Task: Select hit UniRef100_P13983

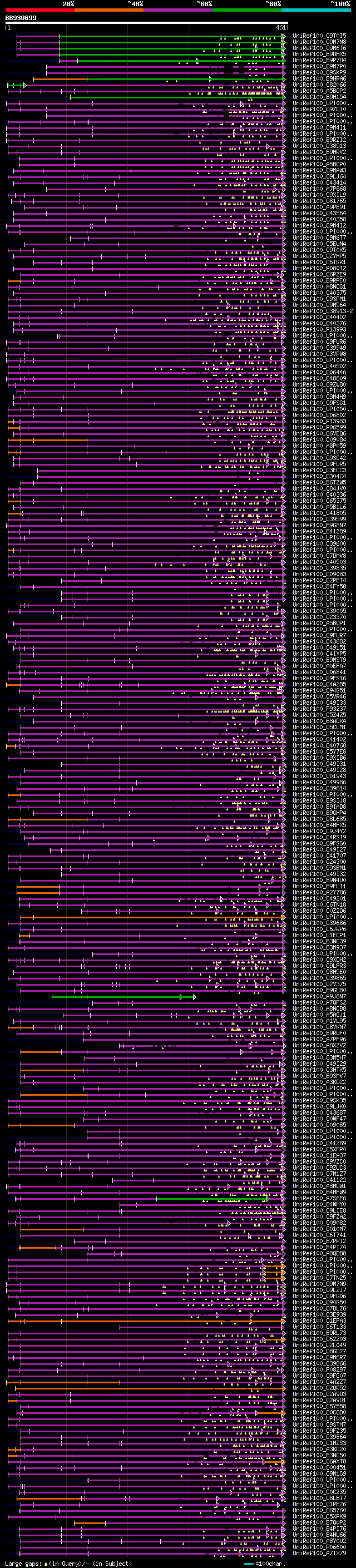Action: click(x=319, y=421)
